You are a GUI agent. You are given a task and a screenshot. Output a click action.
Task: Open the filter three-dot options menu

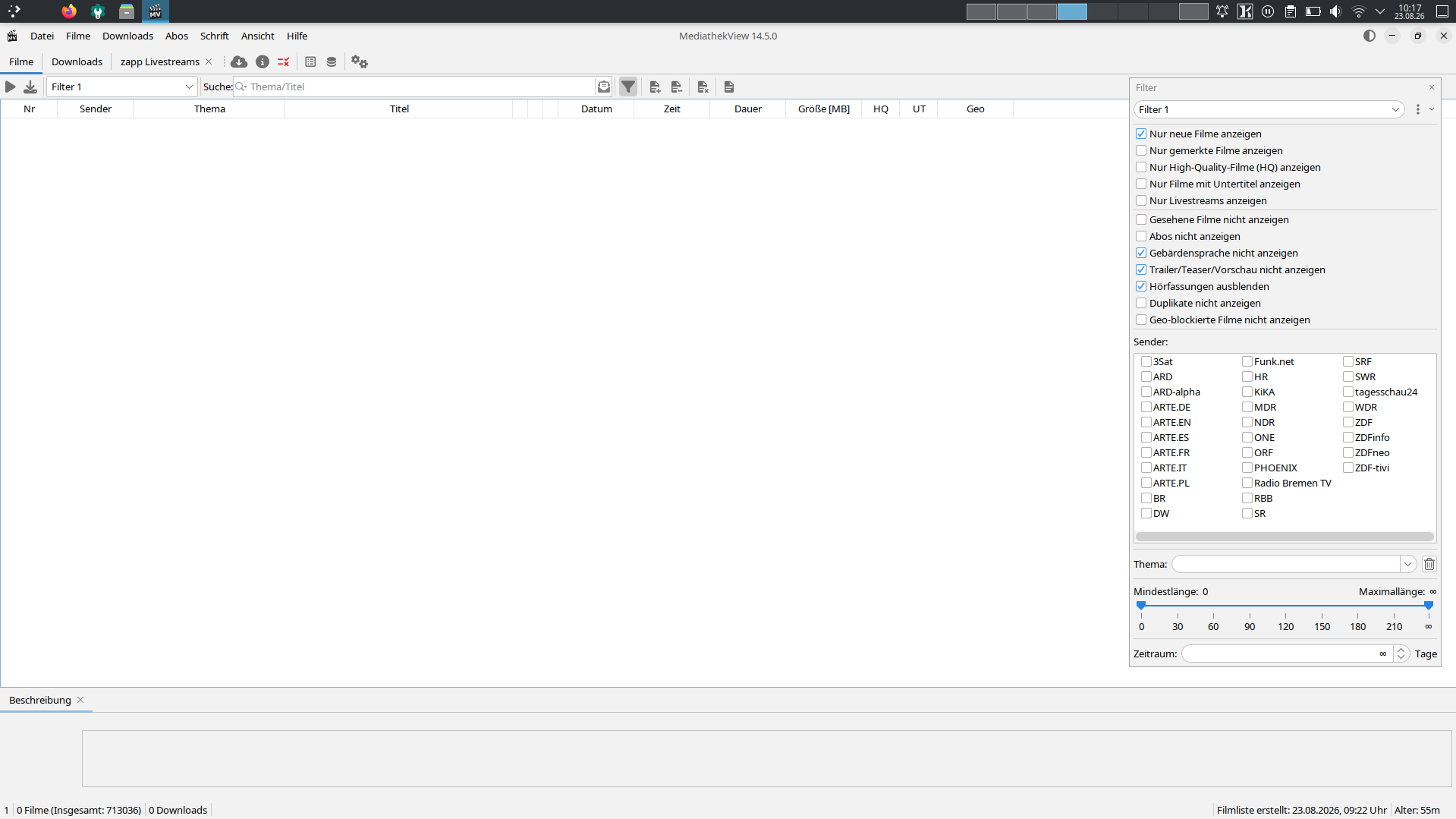coord(1418,109)
